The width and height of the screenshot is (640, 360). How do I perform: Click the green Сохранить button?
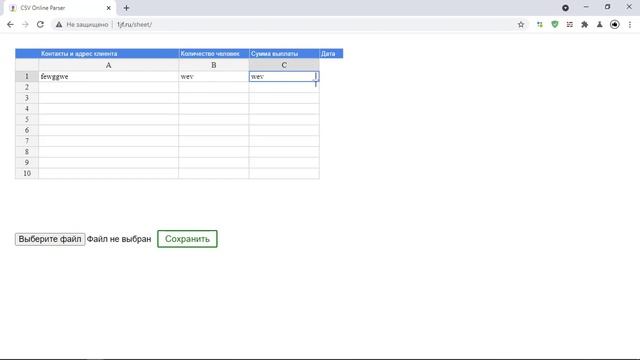187,239
